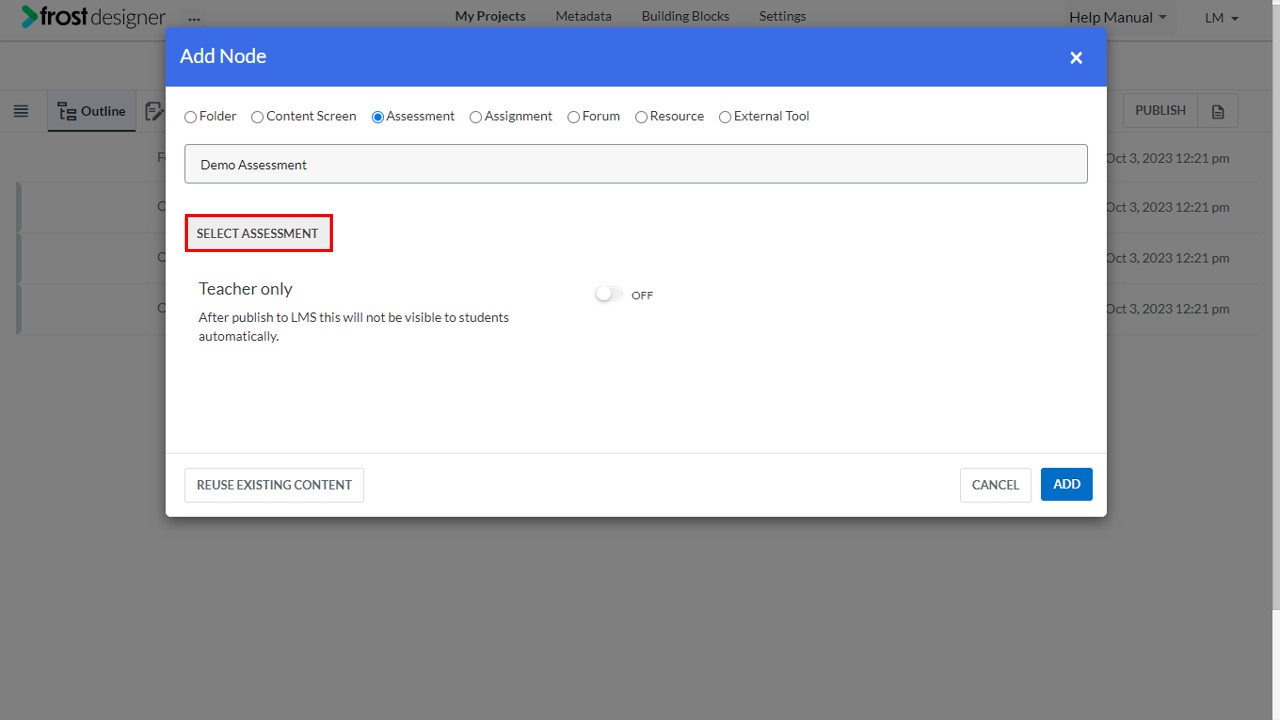Toggle the Teacher only switch
Image resolution: width=1280 pixels, height=720 pixels.
pyautogui.click(x=608, y=294)
